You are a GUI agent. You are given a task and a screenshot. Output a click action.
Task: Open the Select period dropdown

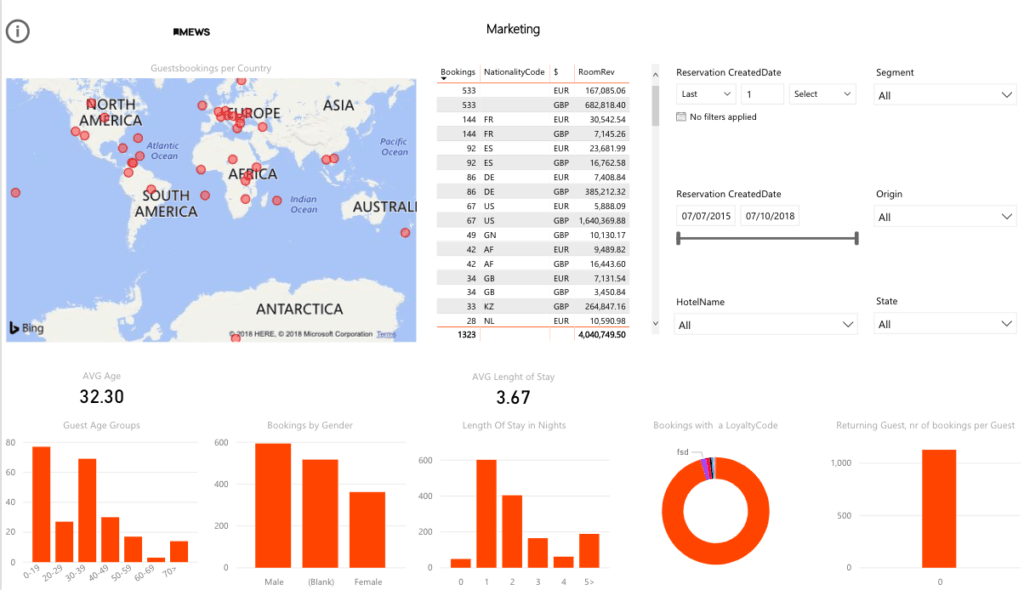pyautogui.click(x=822, y=94)
